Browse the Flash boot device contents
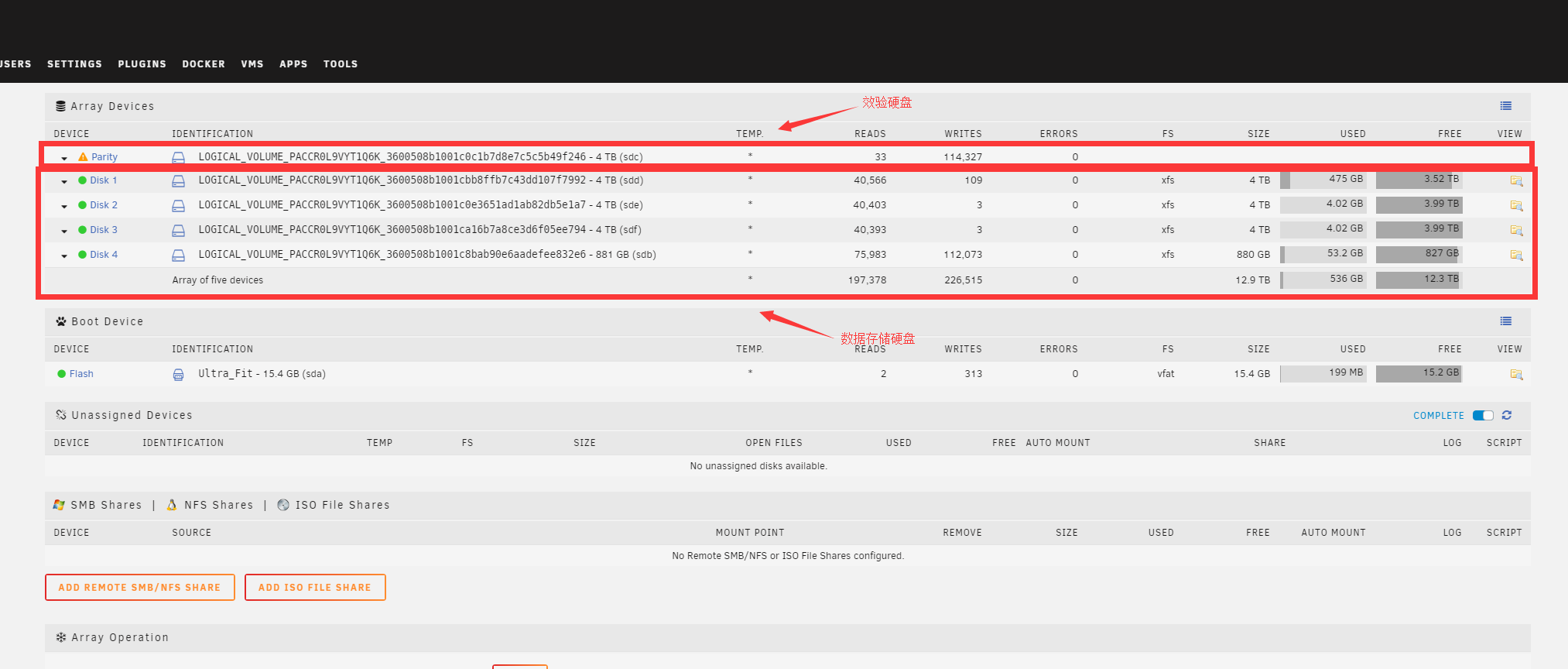1568x669 pixels. coord(1515,375)
